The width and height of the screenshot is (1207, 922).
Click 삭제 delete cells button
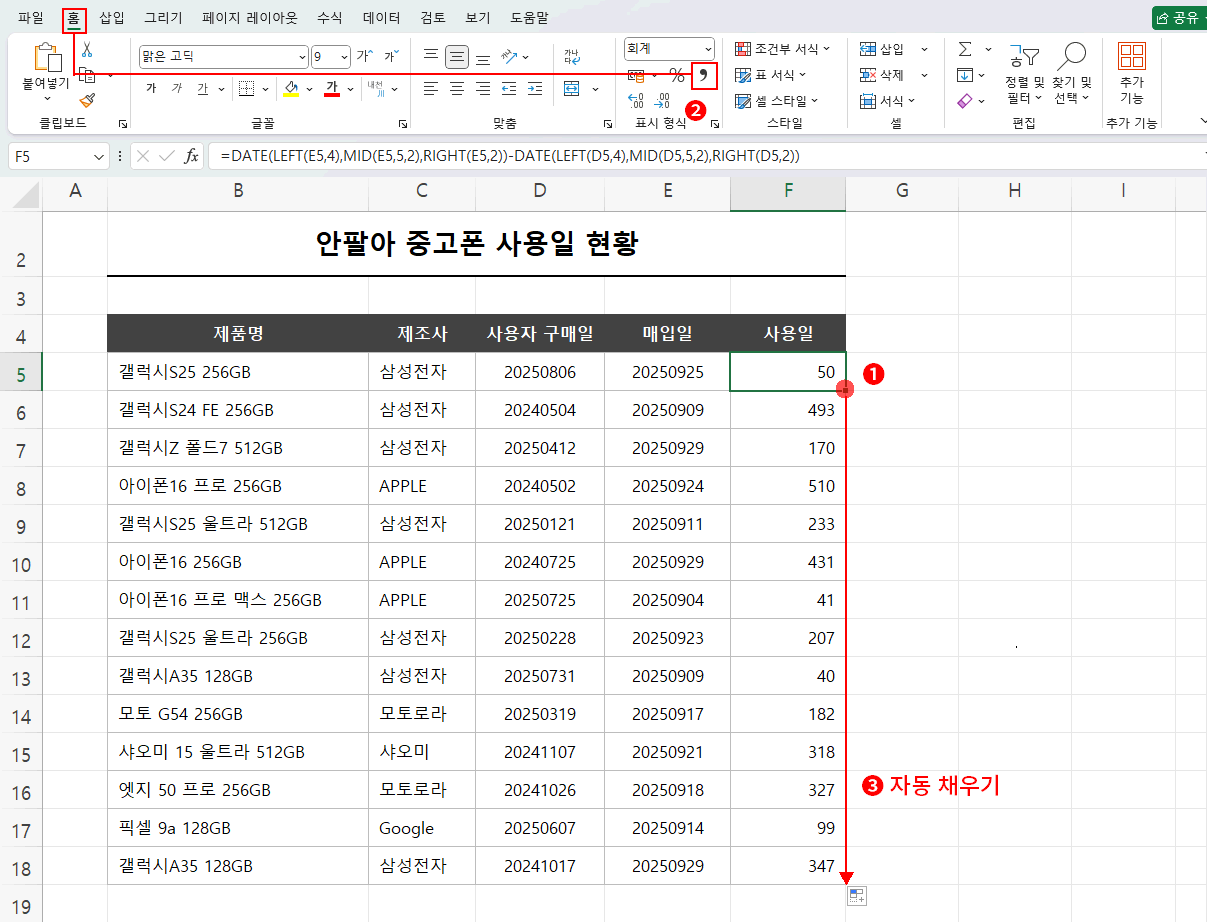(x=882, y=75)
